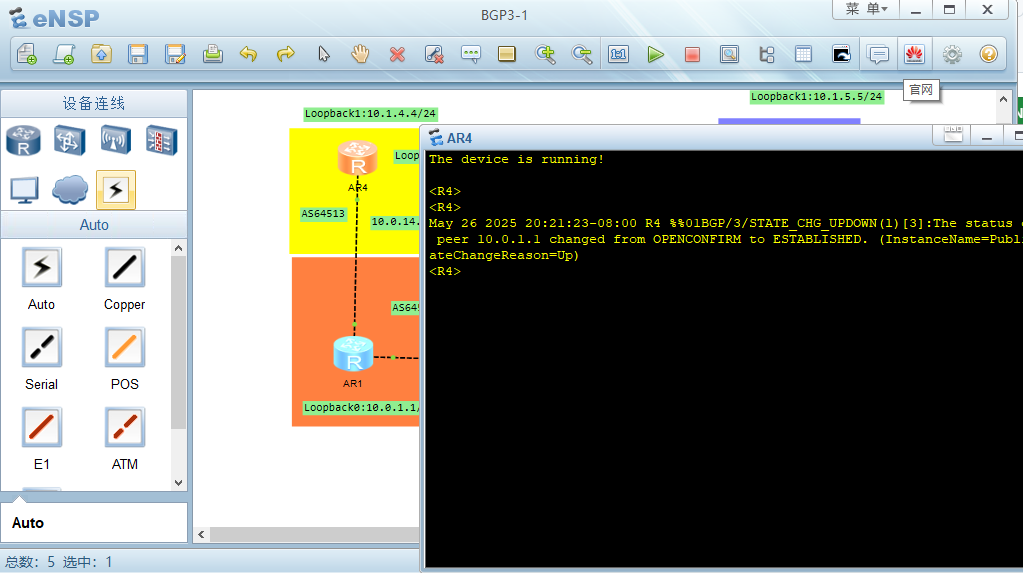Start devices with green play button
Screen dimensions: 1023x573
point(656,54)
